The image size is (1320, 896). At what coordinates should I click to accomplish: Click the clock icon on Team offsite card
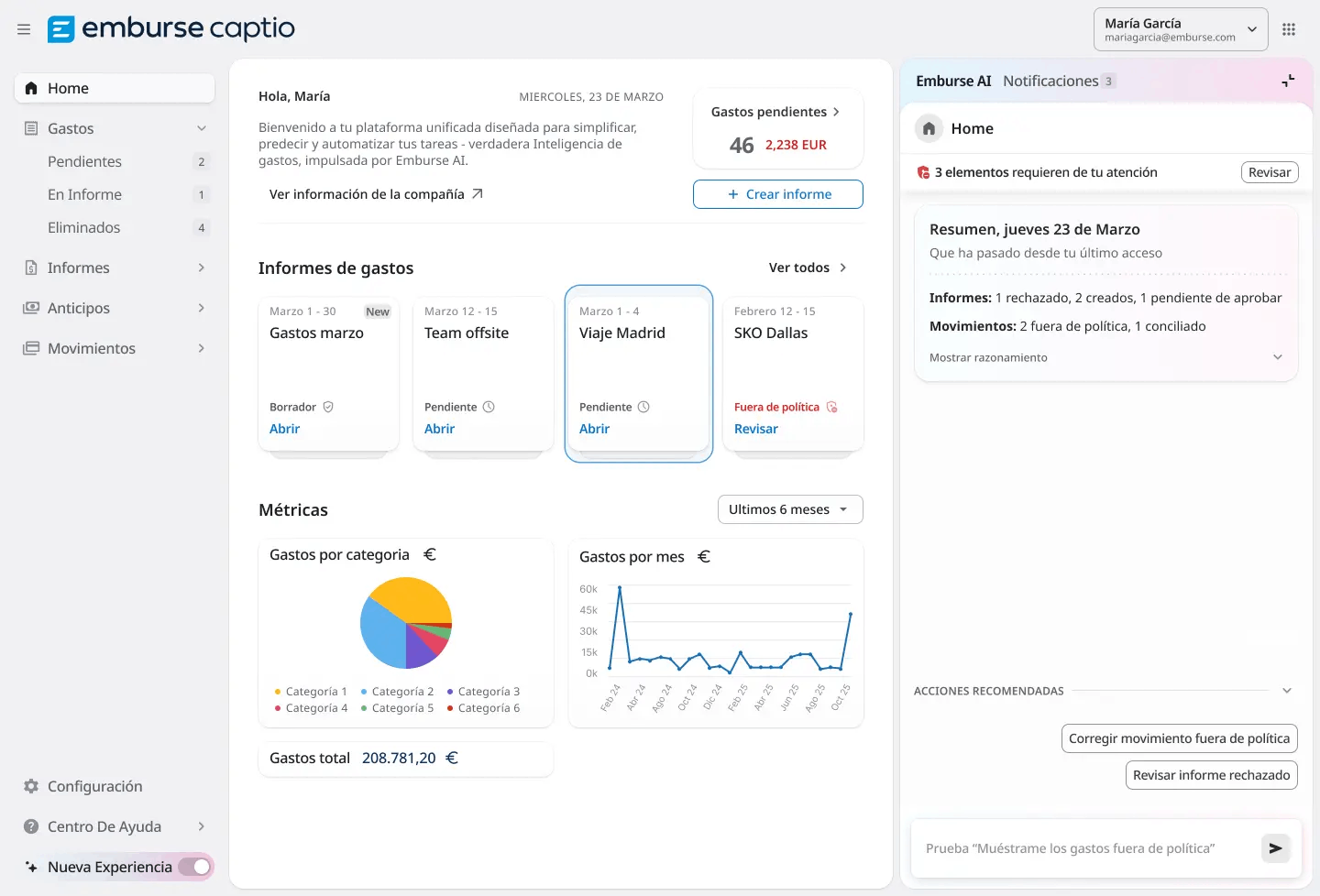tap(489, 407)
